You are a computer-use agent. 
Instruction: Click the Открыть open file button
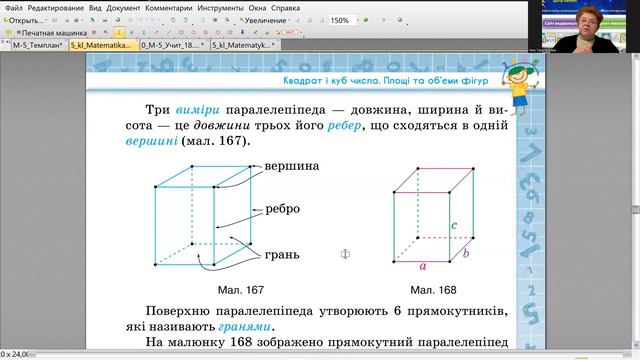[23, 20]
